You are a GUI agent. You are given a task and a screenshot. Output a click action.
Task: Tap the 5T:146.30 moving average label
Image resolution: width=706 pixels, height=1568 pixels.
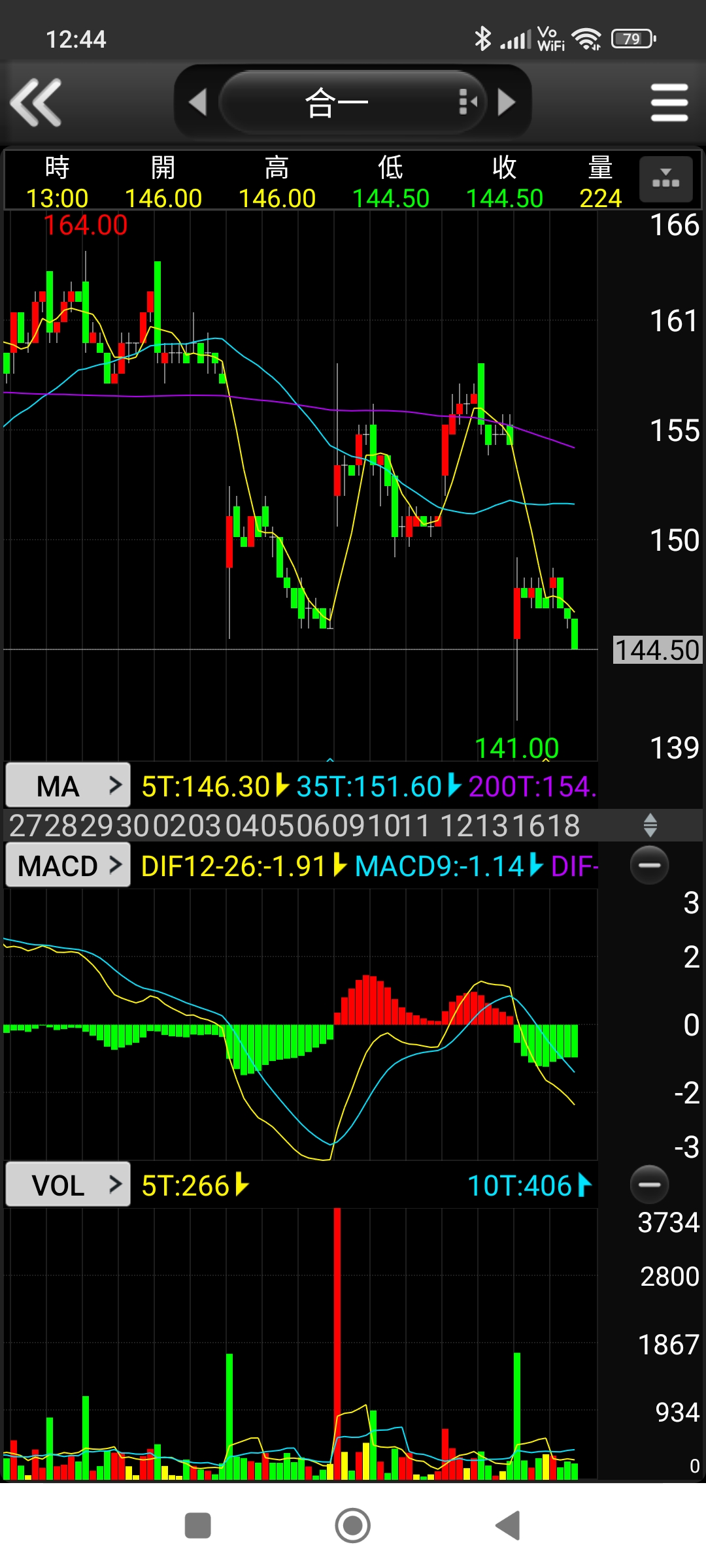(x=206, y=787)
